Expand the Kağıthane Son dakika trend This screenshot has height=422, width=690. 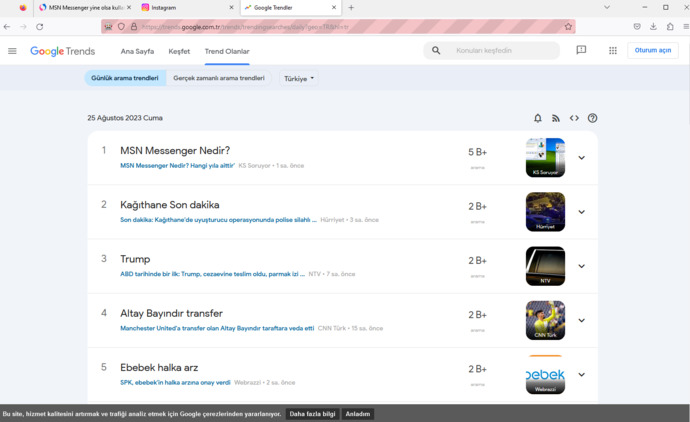(581, 212)
